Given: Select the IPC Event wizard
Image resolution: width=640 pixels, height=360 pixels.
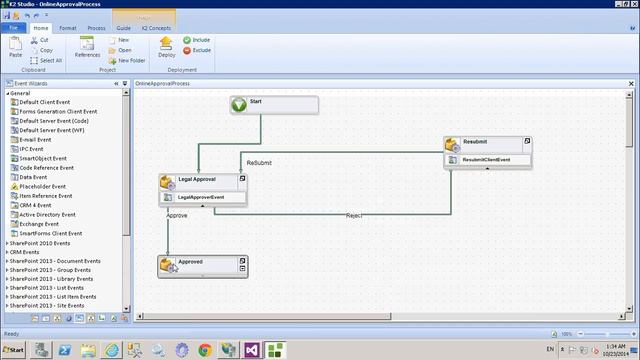Looking at the screenshot, I should point(27,149).
